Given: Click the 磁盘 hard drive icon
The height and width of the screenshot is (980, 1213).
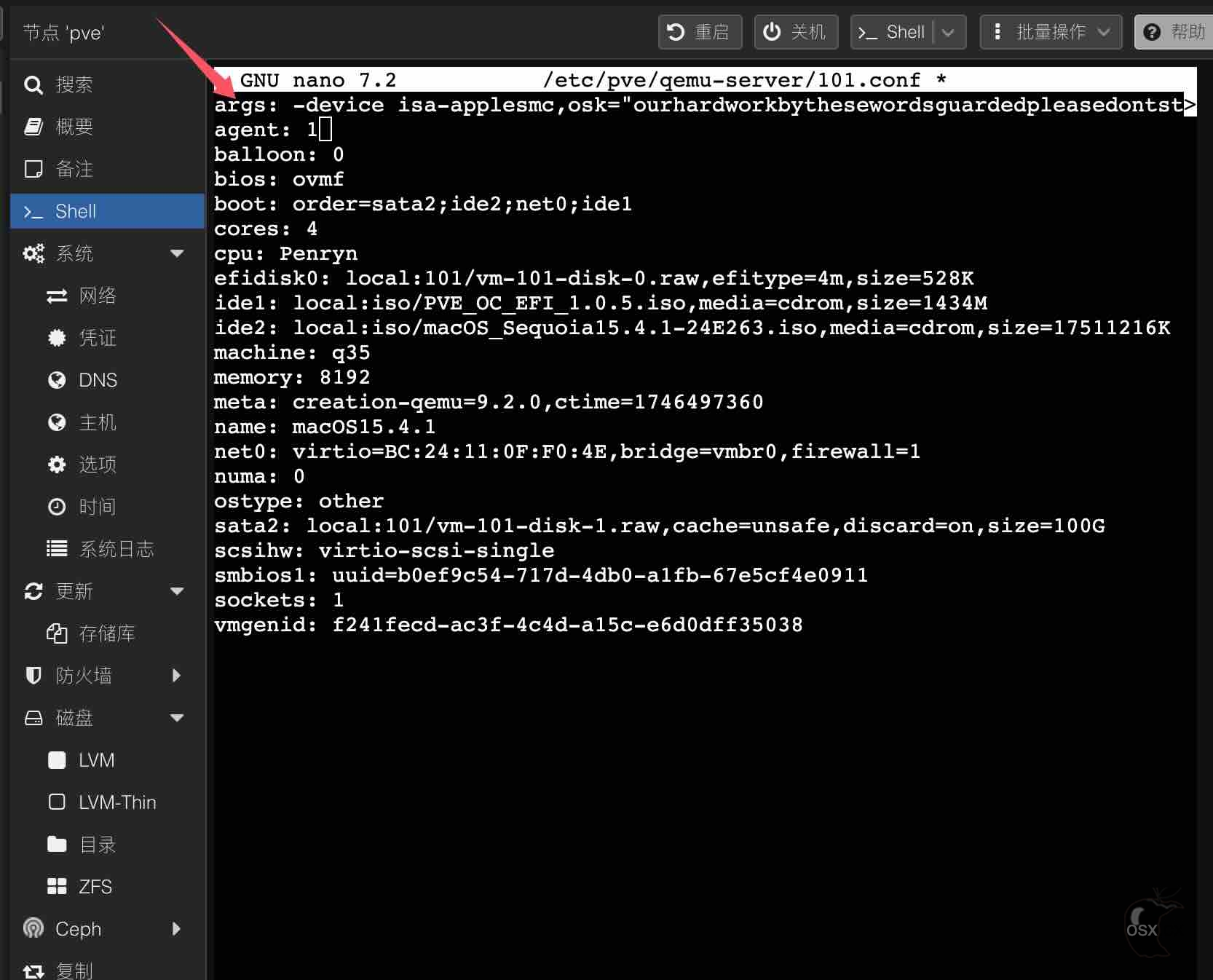Looking at the screenshot, I should pos(33,718).
